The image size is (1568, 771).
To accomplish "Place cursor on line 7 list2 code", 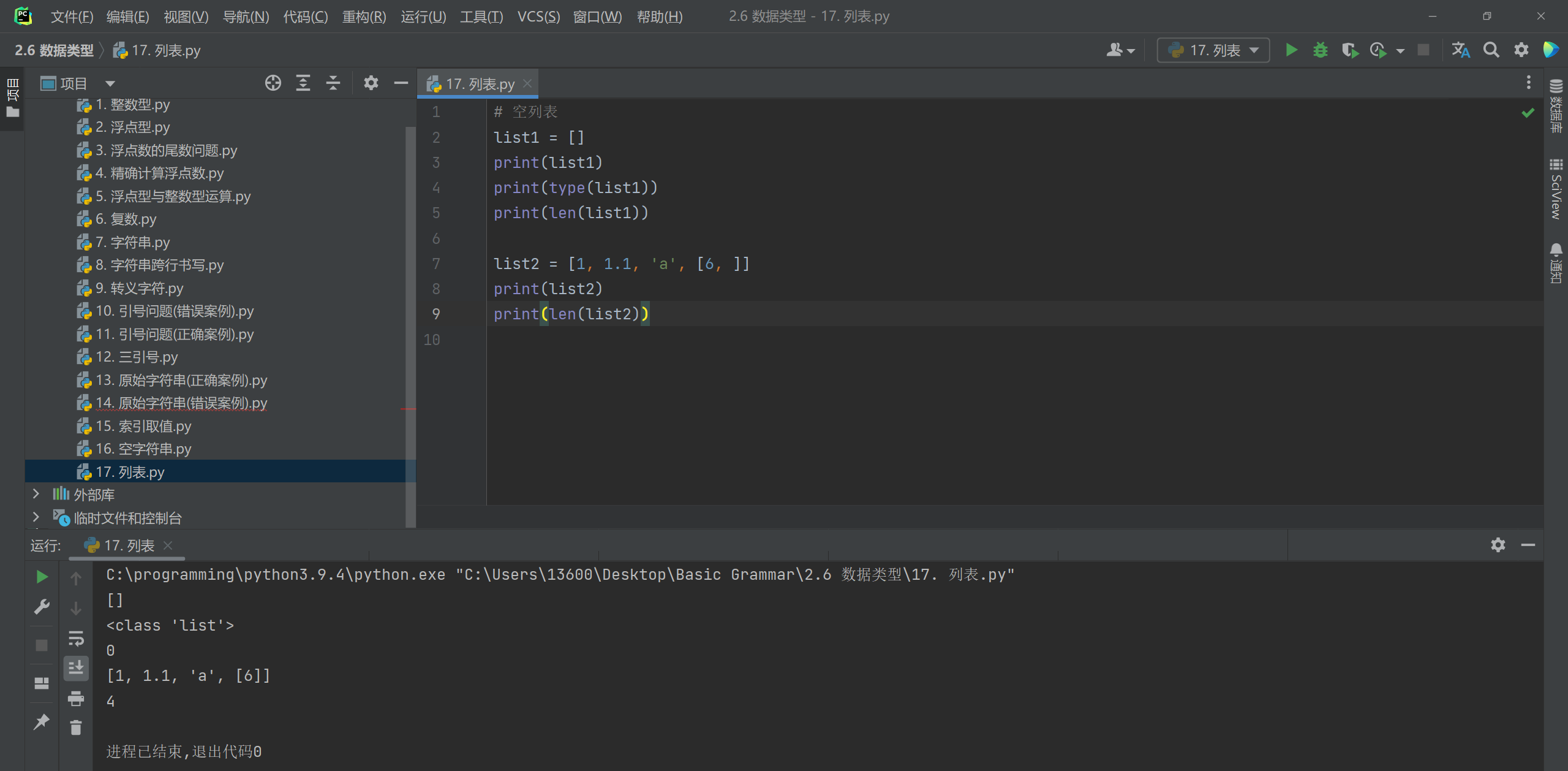I will (622, 264).
